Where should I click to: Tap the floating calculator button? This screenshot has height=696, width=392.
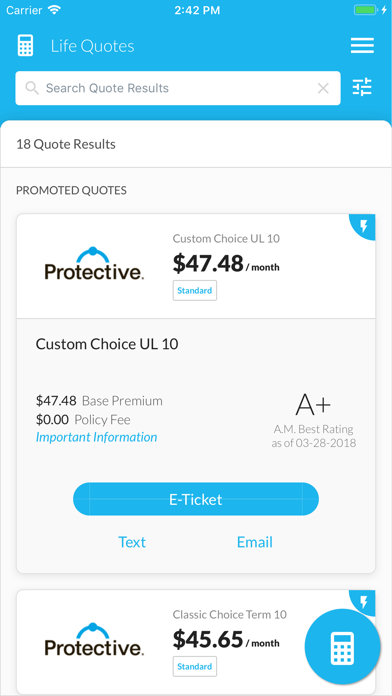pyautogui.click(x=342, y=646)
